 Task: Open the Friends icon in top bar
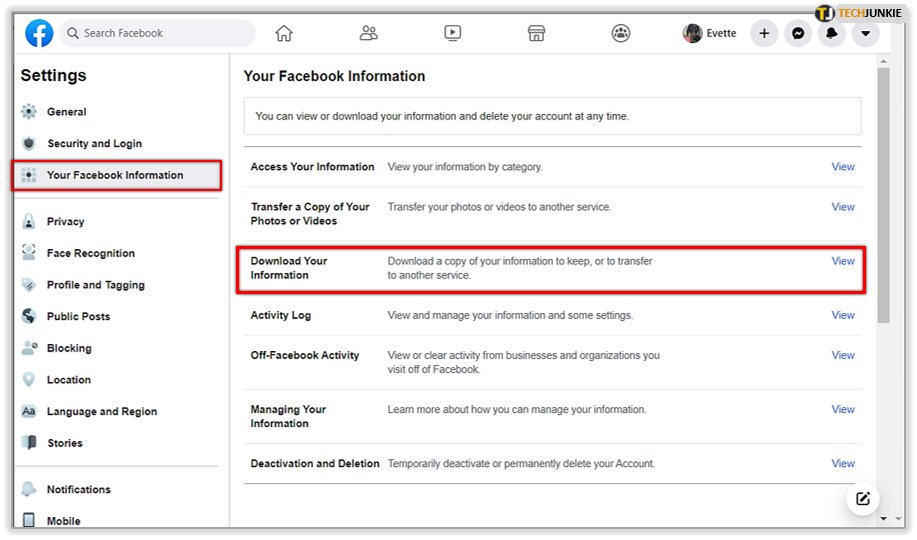(x=368, y=33)
